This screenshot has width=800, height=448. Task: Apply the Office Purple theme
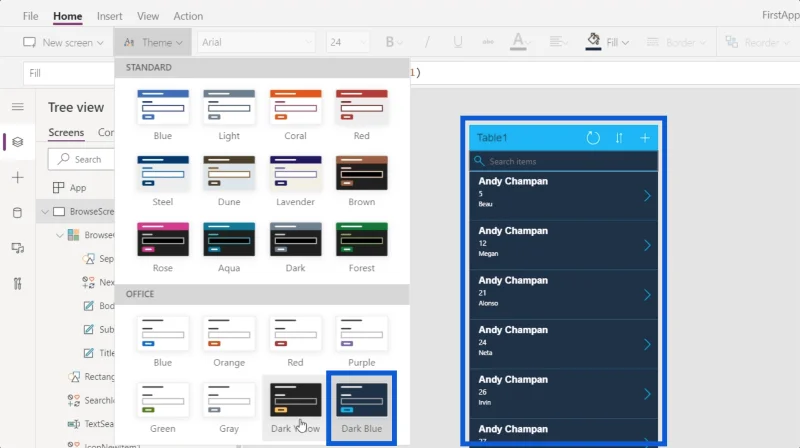point(362,342)
